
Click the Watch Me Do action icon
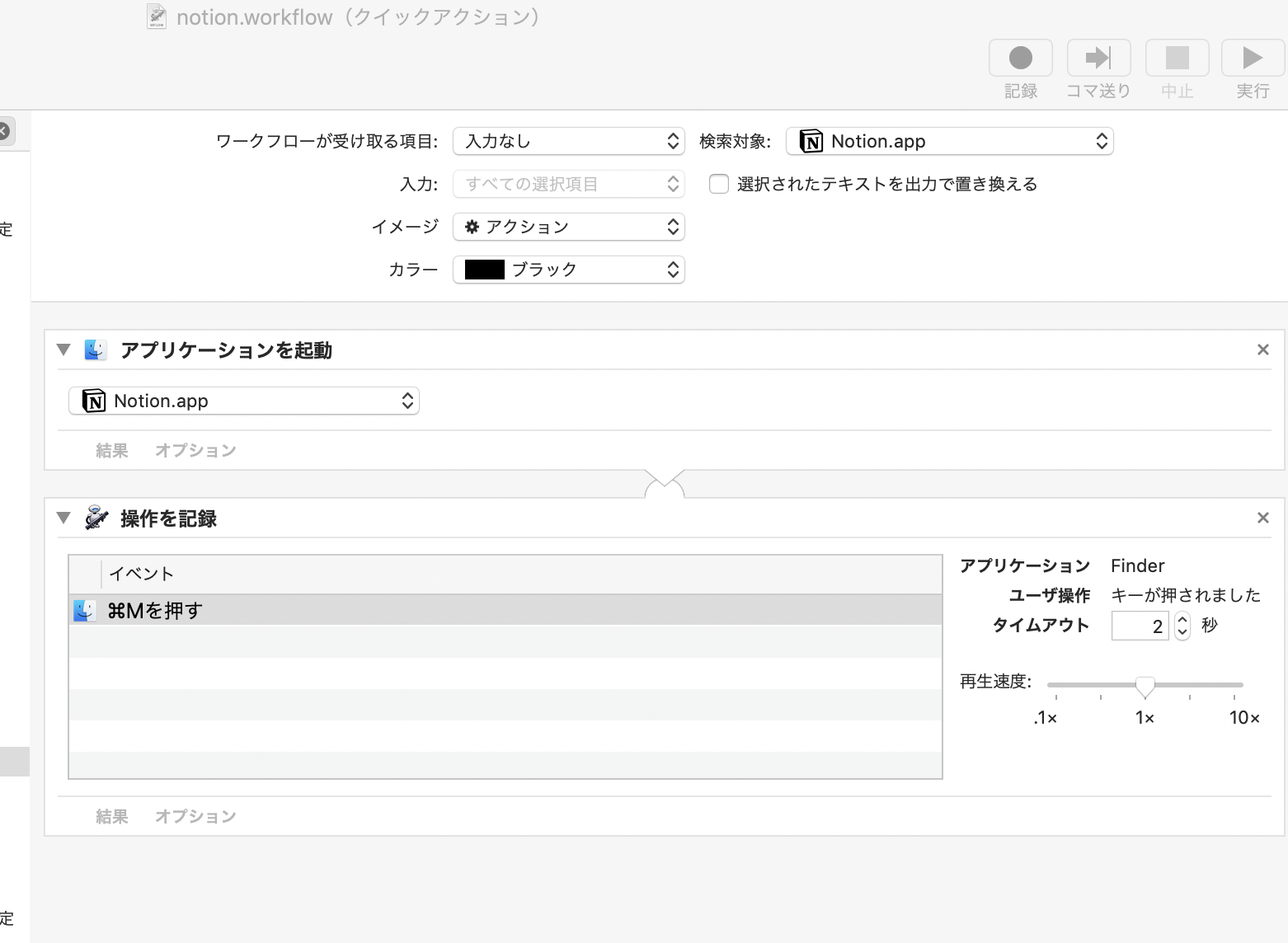pos(96,518)
